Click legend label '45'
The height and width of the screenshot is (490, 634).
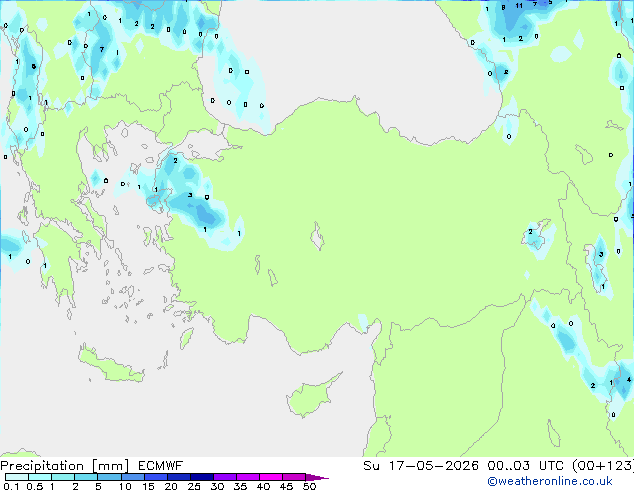(x=286, y=486)
